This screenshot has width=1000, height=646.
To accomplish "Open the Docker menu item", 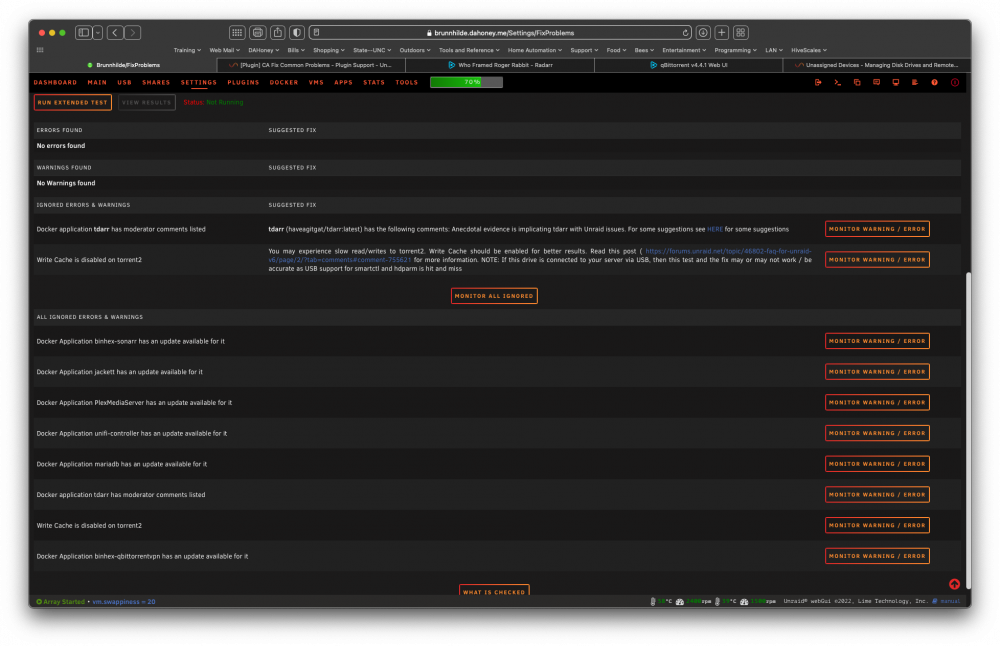I will point(284,82).
